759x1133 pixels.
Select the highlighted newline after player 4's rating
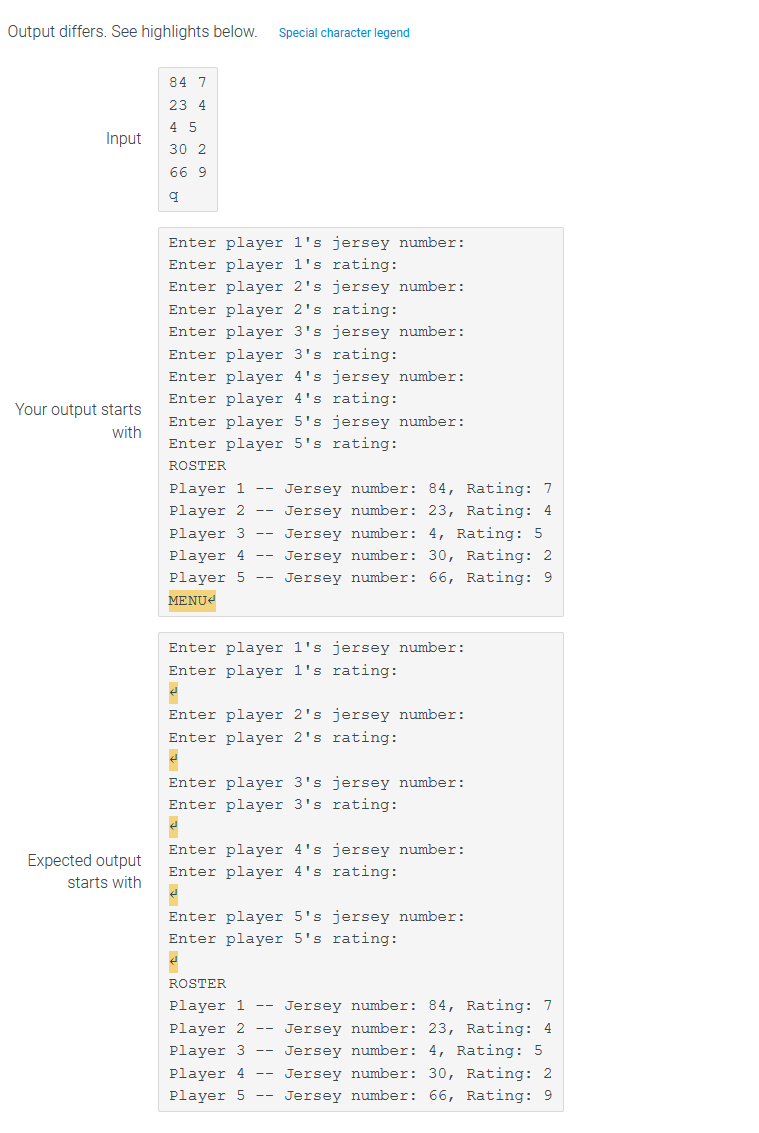tap(172, 893)
